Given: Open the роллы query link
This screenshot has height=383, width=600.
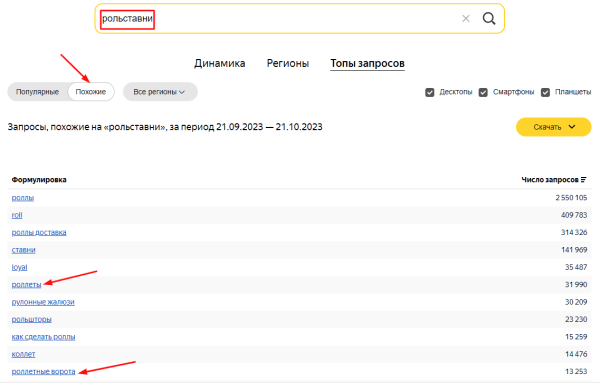Looking at the screenshot, I should tap(23, 198).
